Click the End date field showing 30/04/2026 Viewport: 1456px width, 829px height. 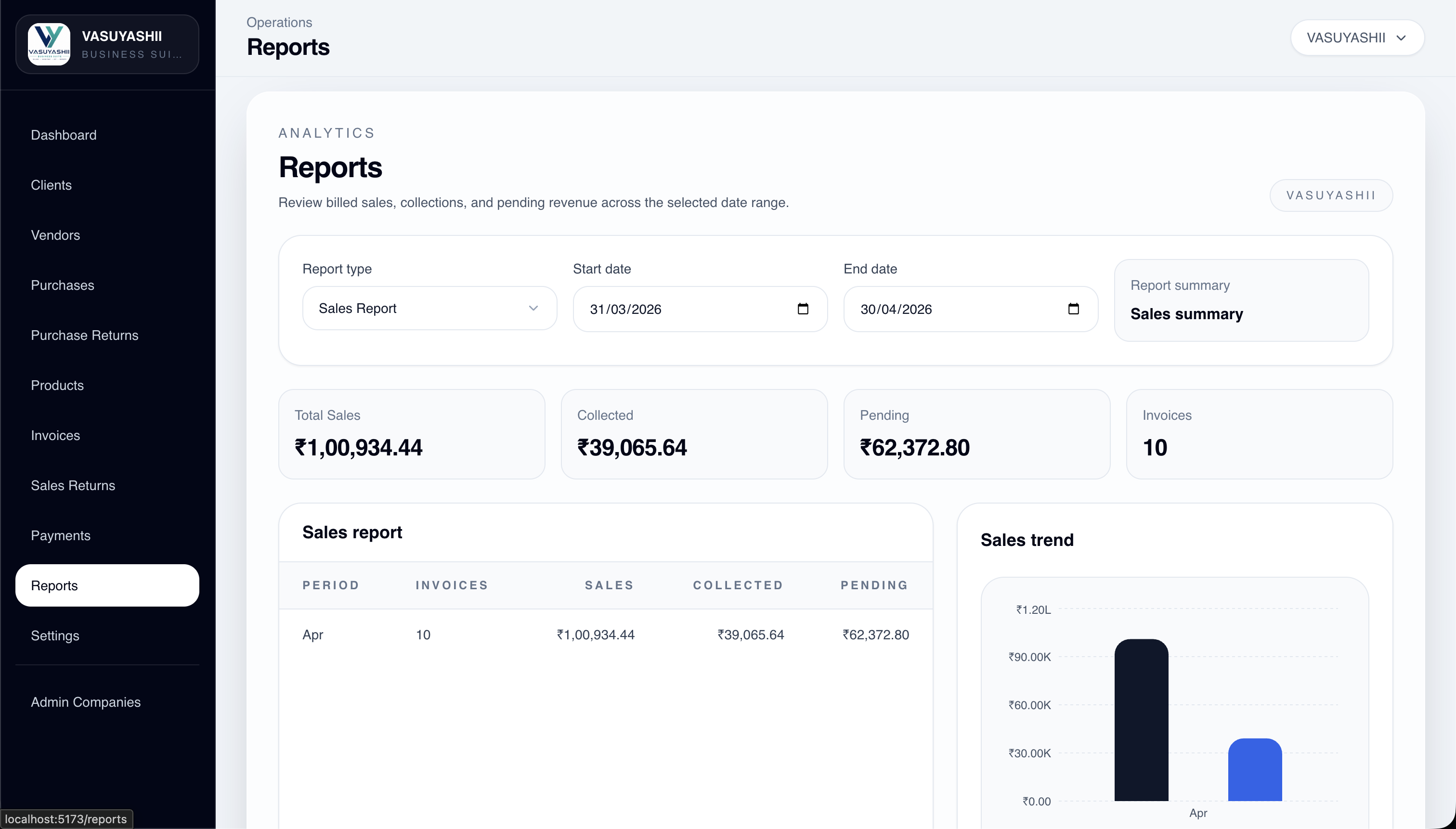click(x=970, y=309)
